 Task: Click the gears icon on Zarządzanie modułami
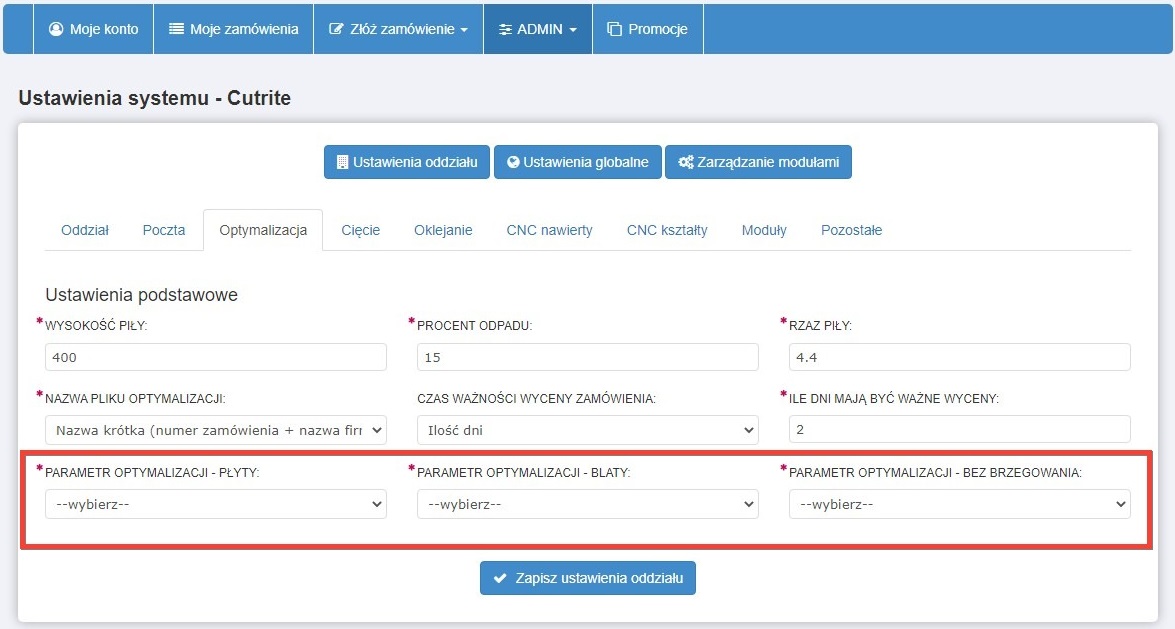685,162
